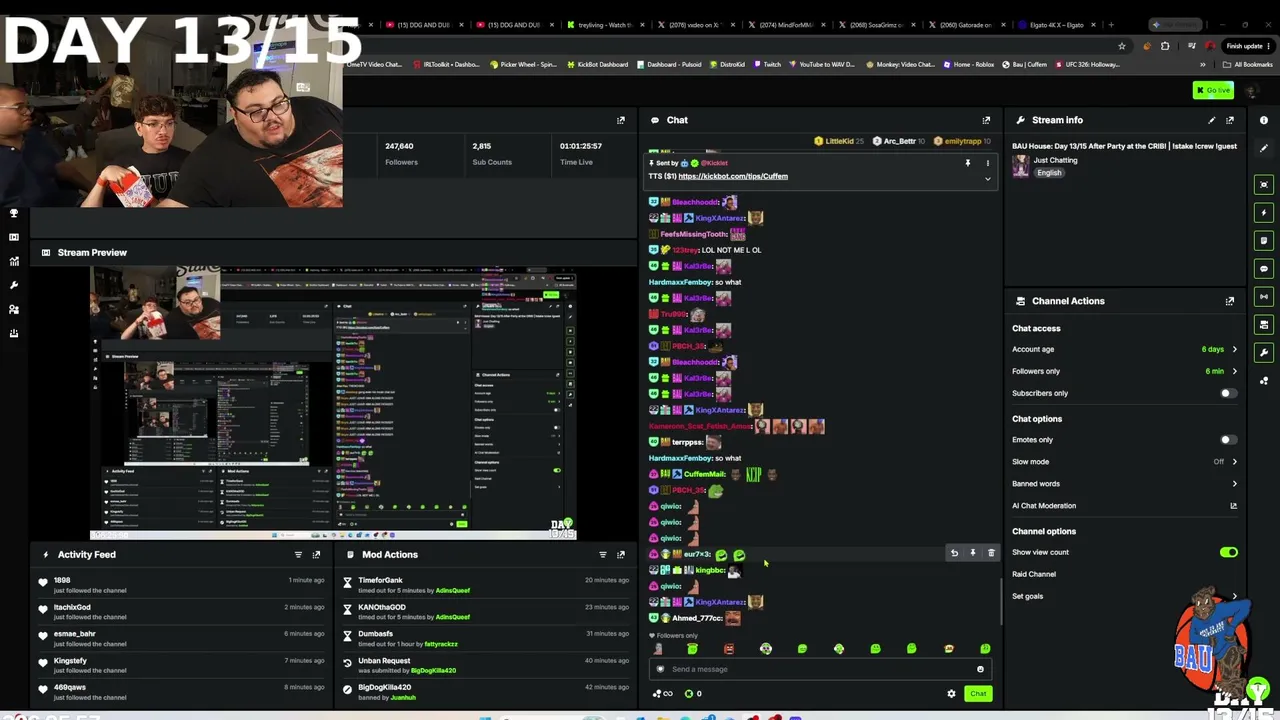Pop out the Chat panel
Image resolution: width=1280 pixels, height=720 pixels.
click(986, 120)
